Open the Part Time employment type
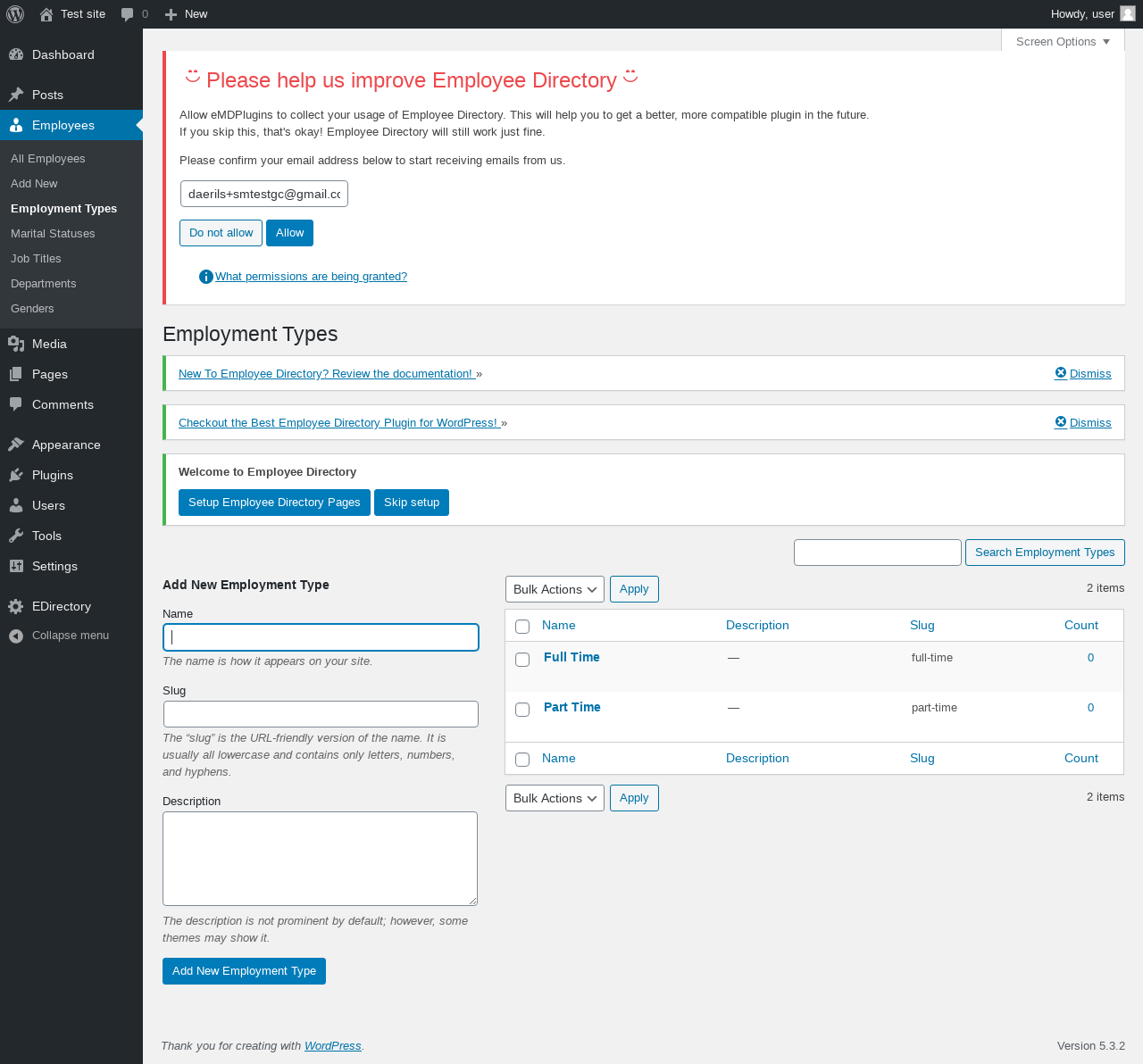The width and height of the screenshot is (1143, 1064). (572, 707)
